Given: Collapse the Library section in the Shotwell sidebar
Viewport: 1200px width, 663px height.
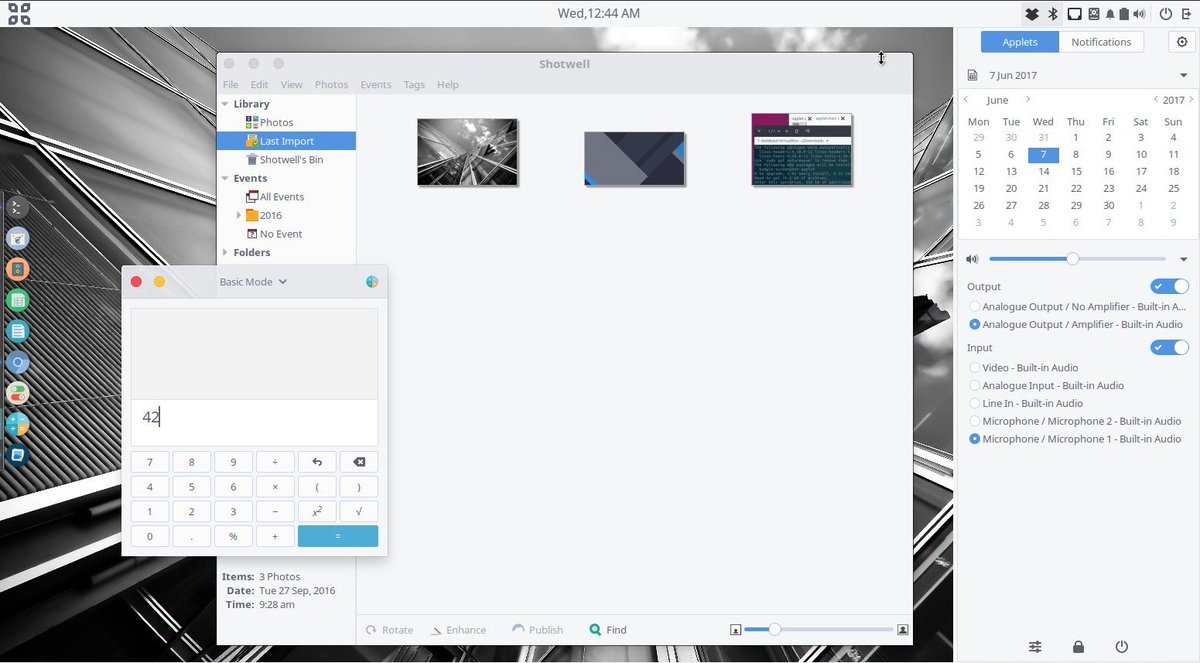Looking at the screenshot, I should tap(225, 104).
